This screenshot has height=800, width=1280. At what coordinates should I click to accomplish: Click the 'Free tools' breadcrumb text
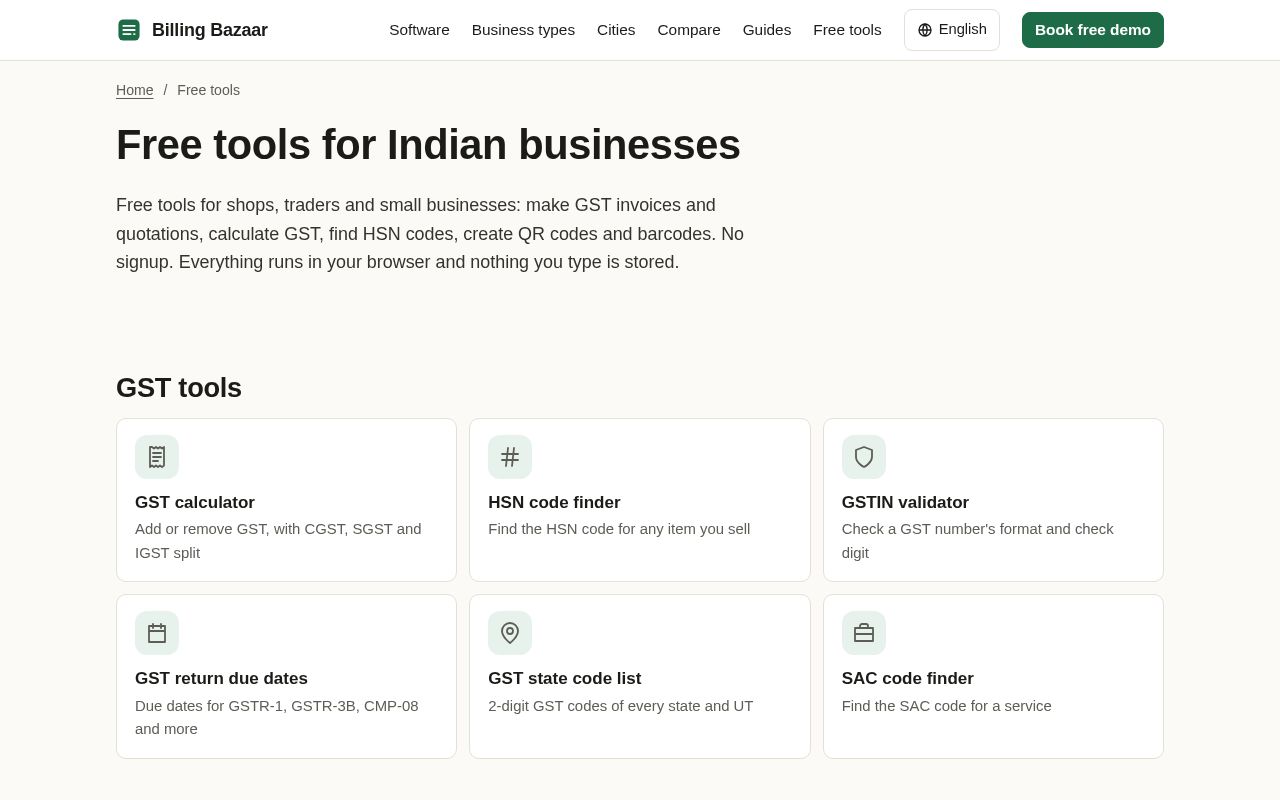[x=208, y=90]
